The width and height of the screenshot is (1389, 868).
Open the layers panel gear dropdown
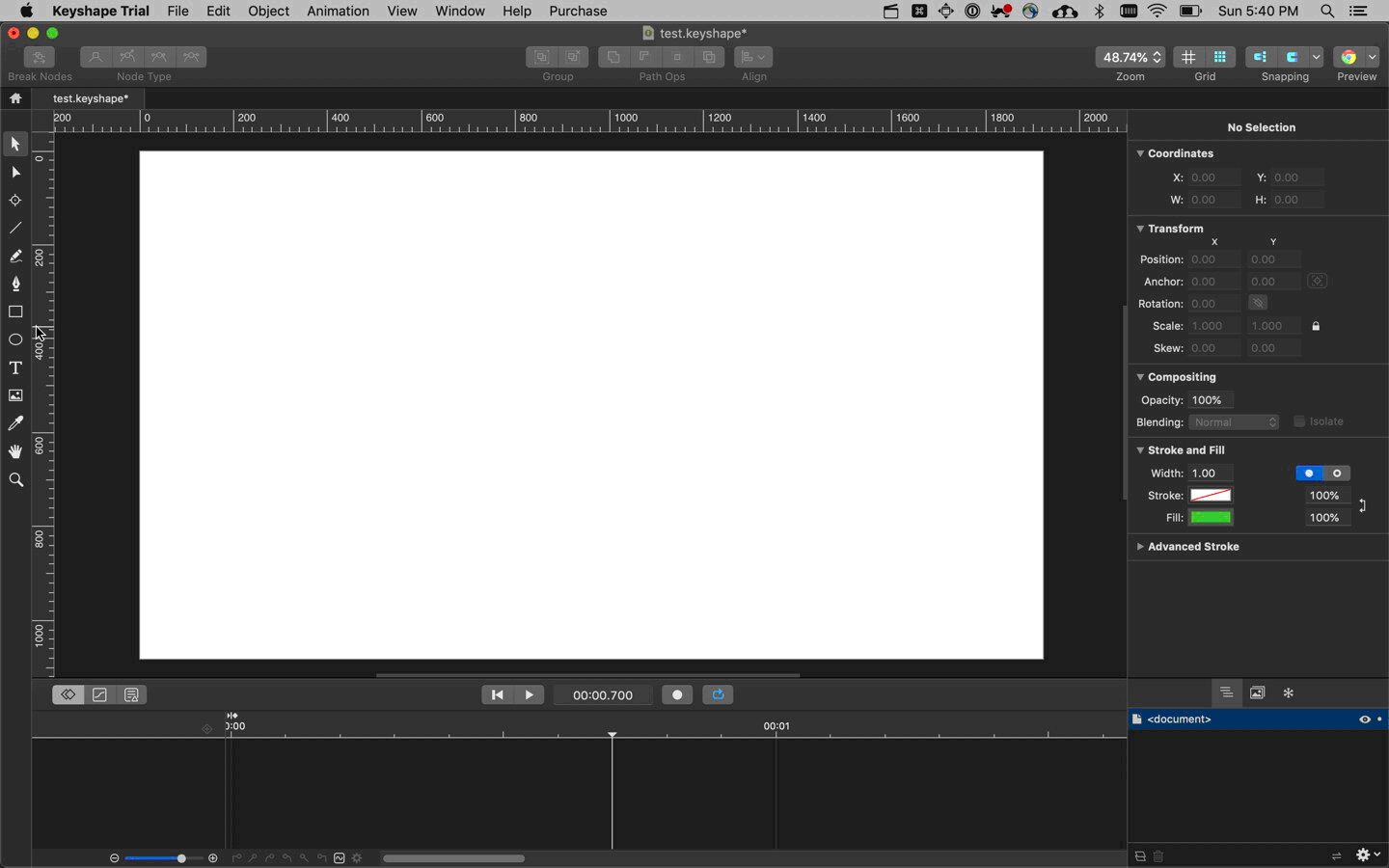point(1368,855)
